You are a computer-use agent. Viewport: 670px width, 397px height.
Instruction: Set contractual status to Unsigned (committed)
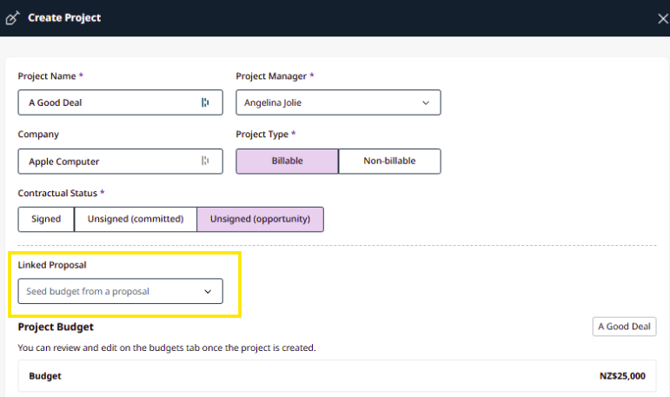pyautogui.click(x=135, y=219)
